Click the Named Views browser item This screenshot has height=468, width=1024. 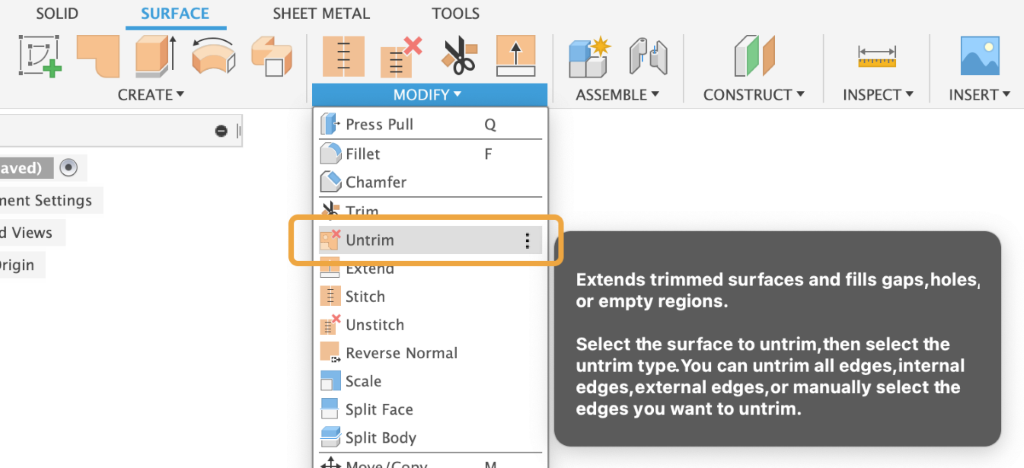26,233
